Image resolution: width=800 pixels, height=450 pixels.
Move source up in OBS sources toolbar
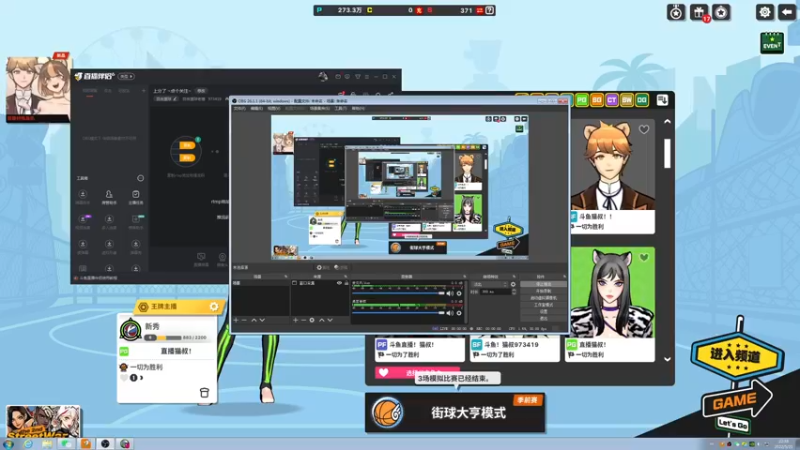click(321, 320)
